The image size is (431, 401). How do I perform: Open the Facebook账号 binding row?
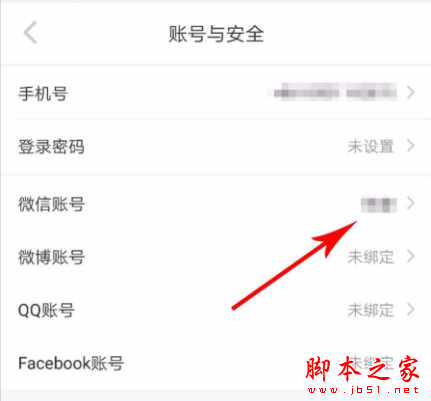click(x=216, y=363)
